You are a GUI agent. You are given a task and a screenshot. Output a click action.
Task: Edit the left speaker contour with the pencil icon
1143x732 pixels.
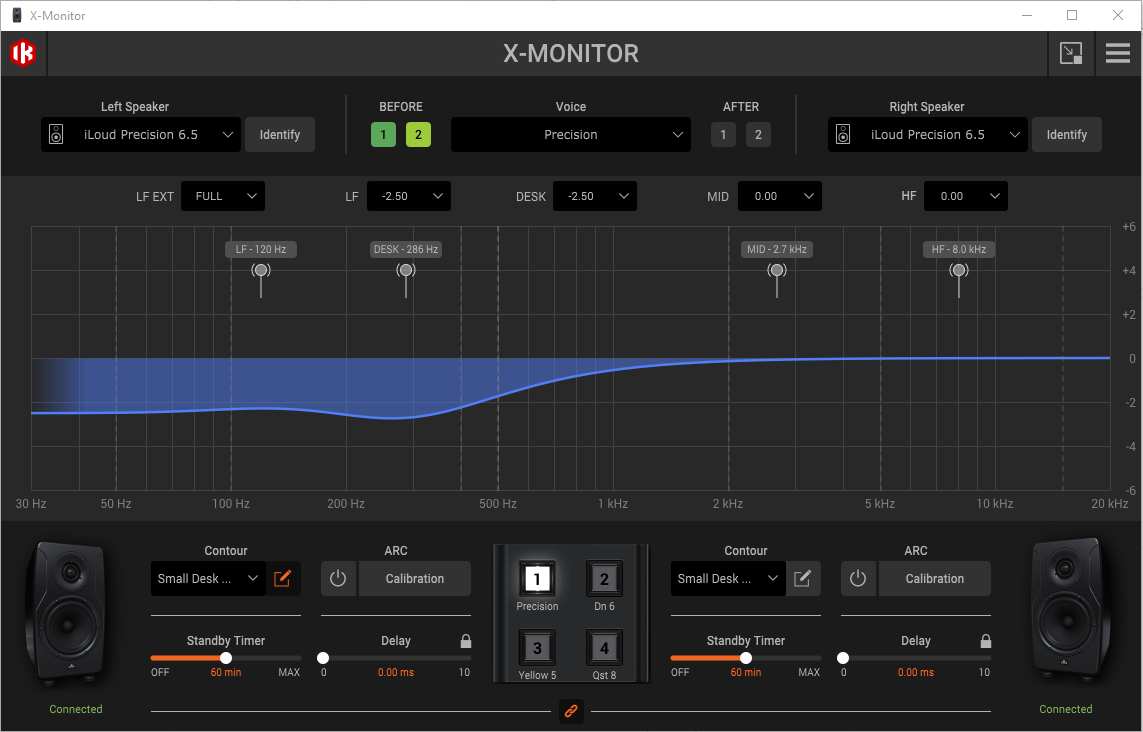click(x=283, y=579)
